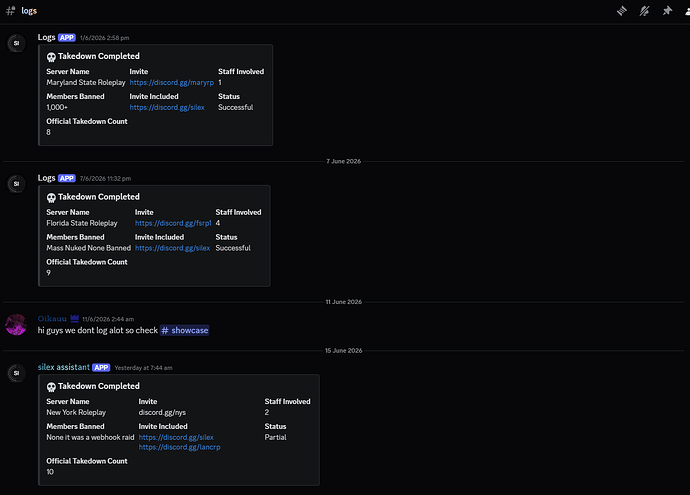Click silex assistant bot avatar
The width and height of the screenshot is (690, 495).
(16, 373)
